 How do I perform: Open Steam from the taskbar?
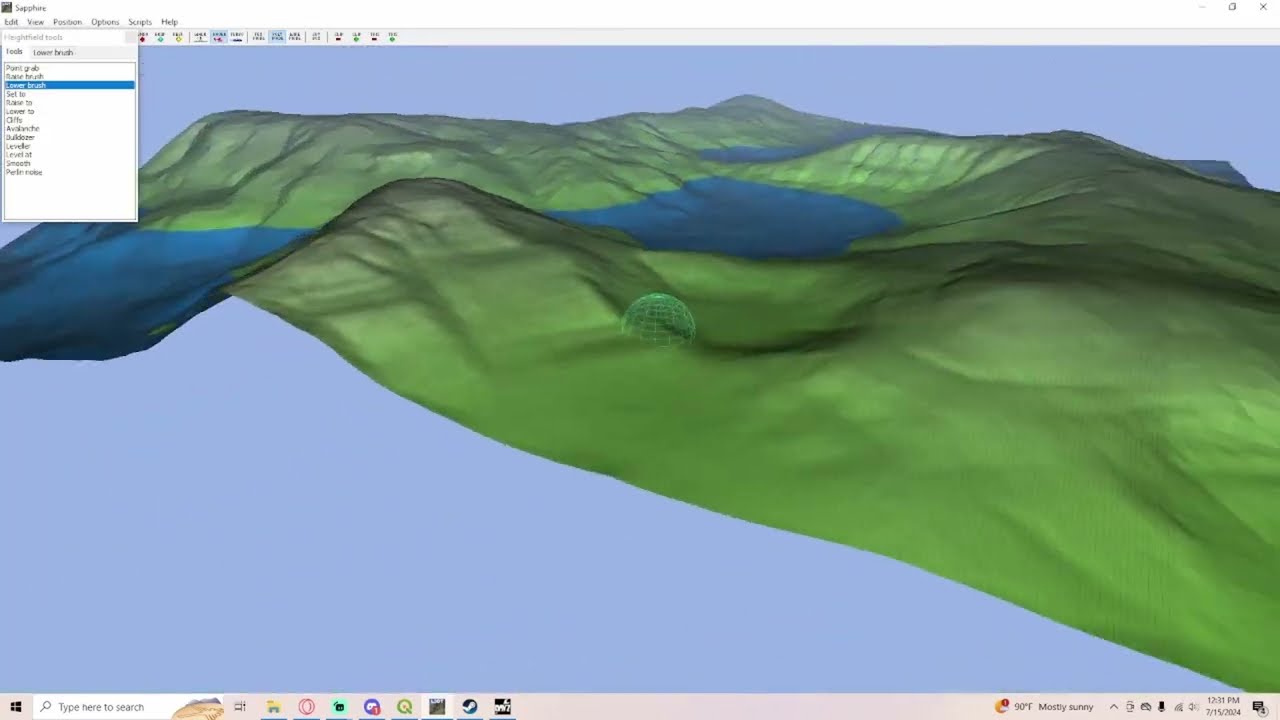coord(469,707)
